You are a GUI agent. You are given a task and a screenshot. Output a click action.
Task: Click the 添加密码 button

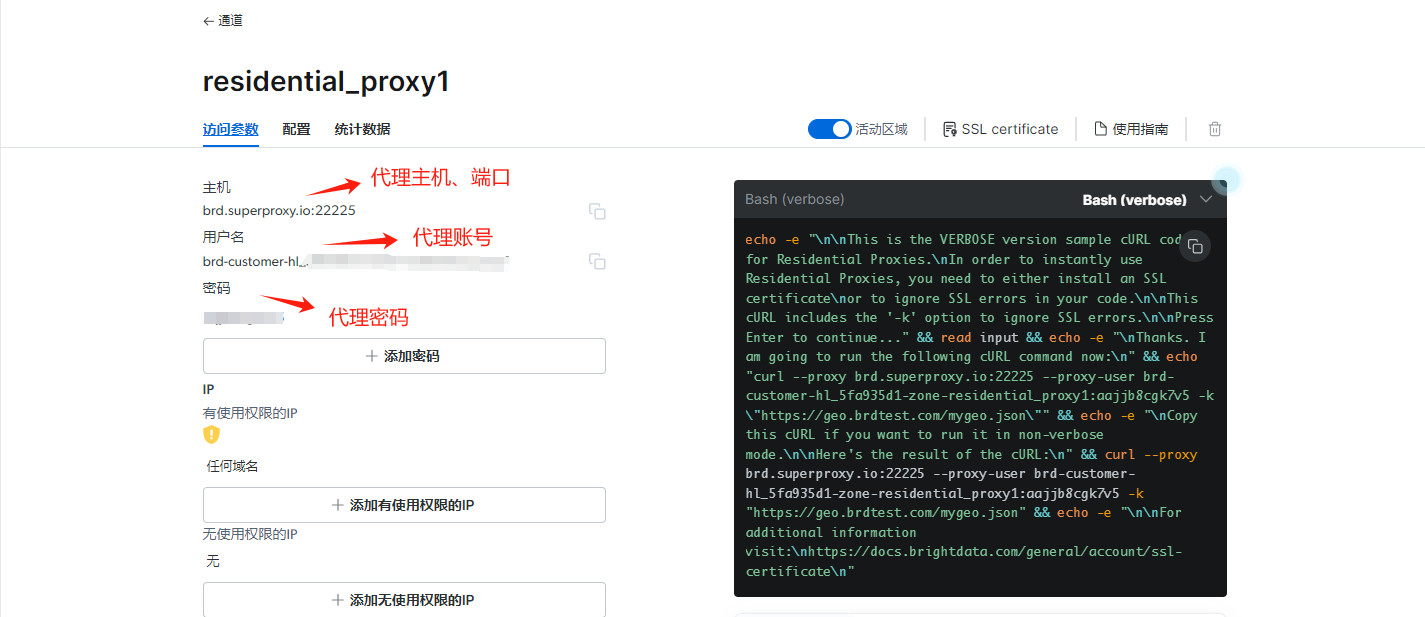[x=404, y=356]
